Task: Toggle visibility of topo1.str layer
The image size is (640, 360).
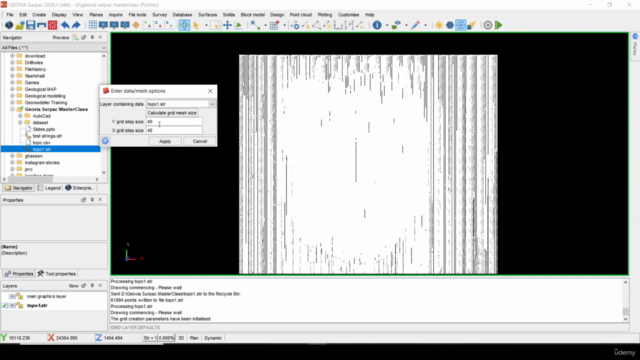Action: pyautogui.click(x=12, y=305)
